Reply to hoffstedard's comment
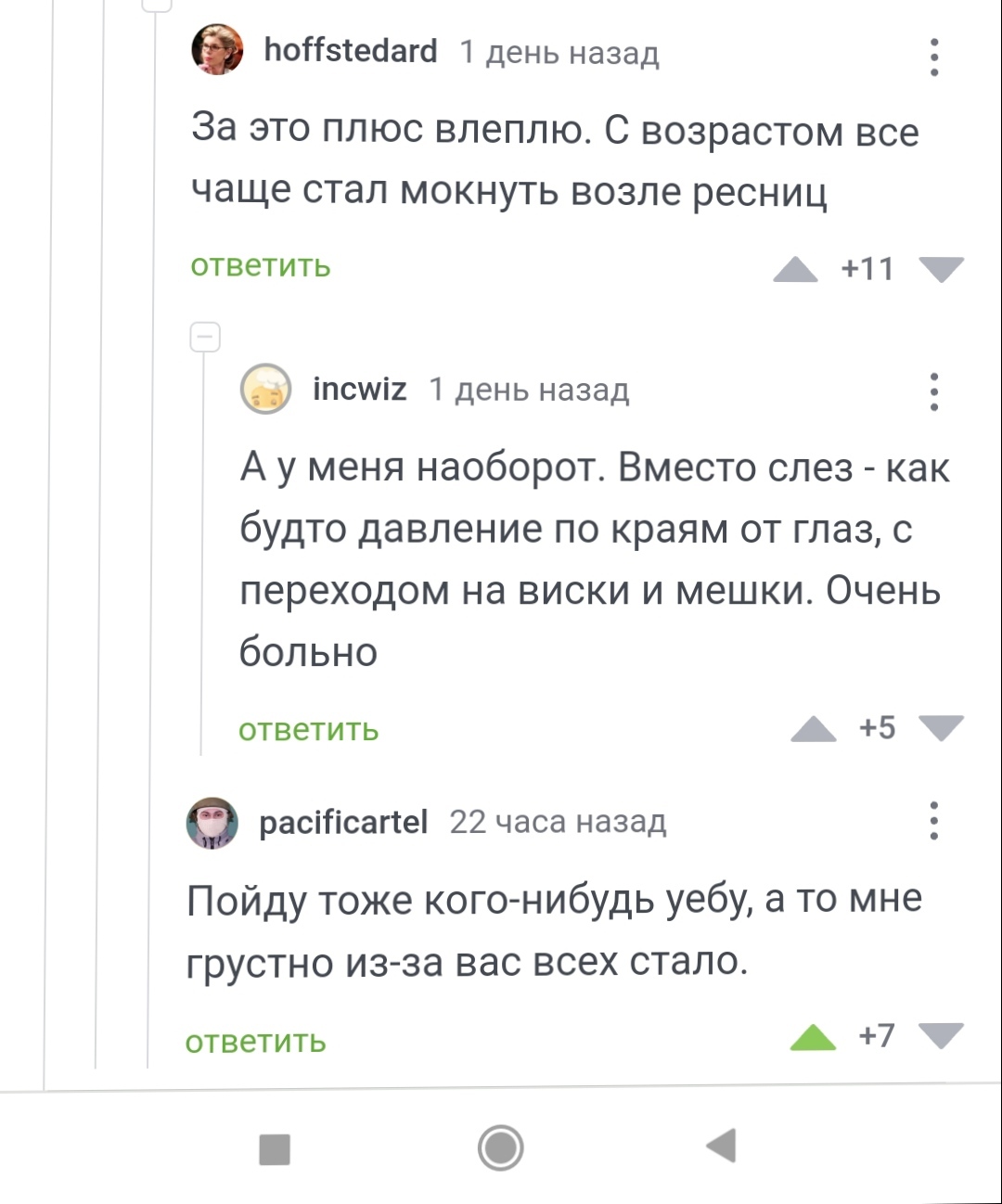Viewport: 1002px width, 1204px height. (x=261, y=266)
